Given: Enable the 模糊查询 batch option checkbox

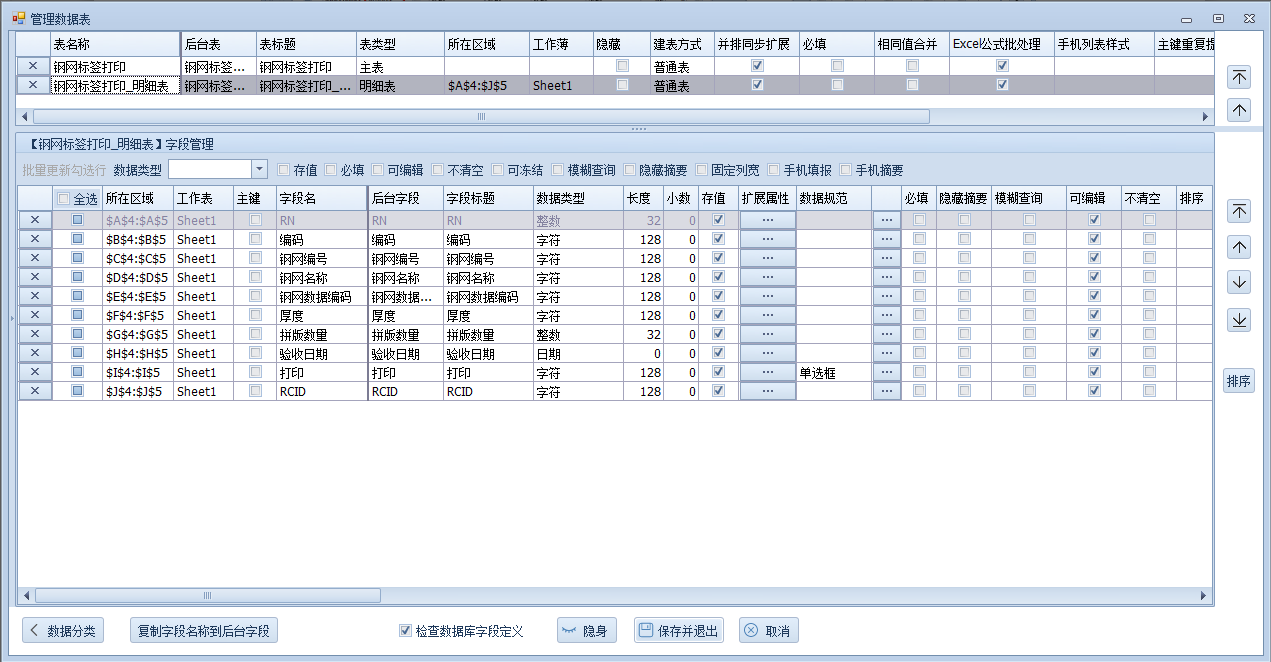Looking at the screenshot, I should (x=558, y=170).
